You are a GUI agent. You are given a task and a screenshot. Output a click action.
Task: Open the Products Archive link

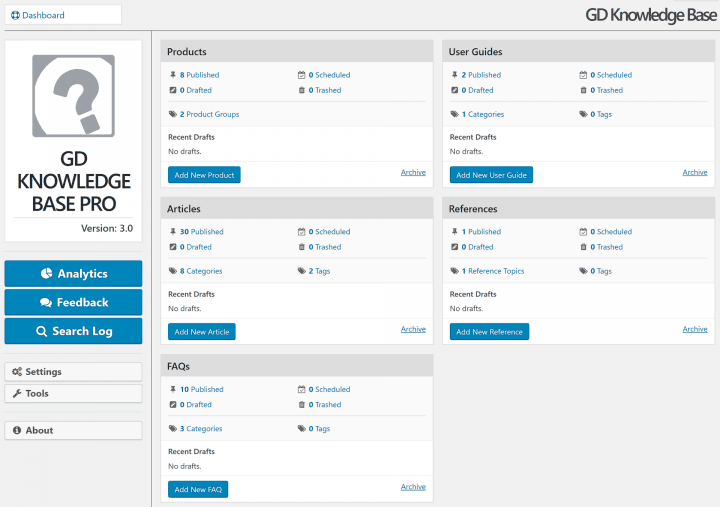[x=413, y=172]
